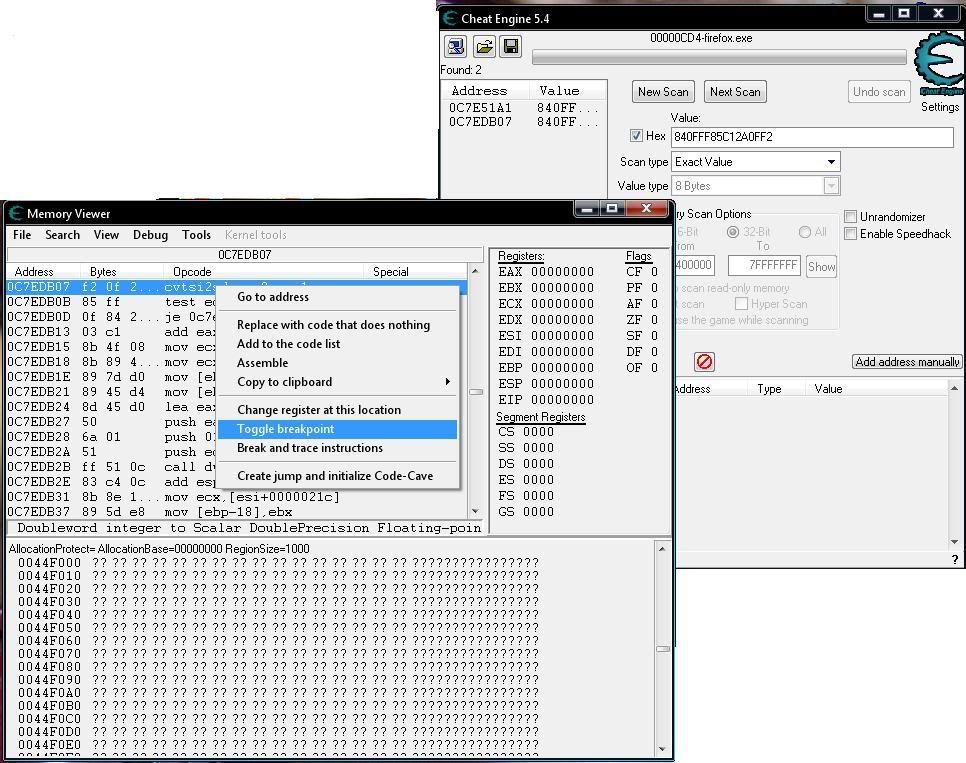Screen dimensions: 966x763
Task: Click the red clear address list icon
Action: (704, 362)
